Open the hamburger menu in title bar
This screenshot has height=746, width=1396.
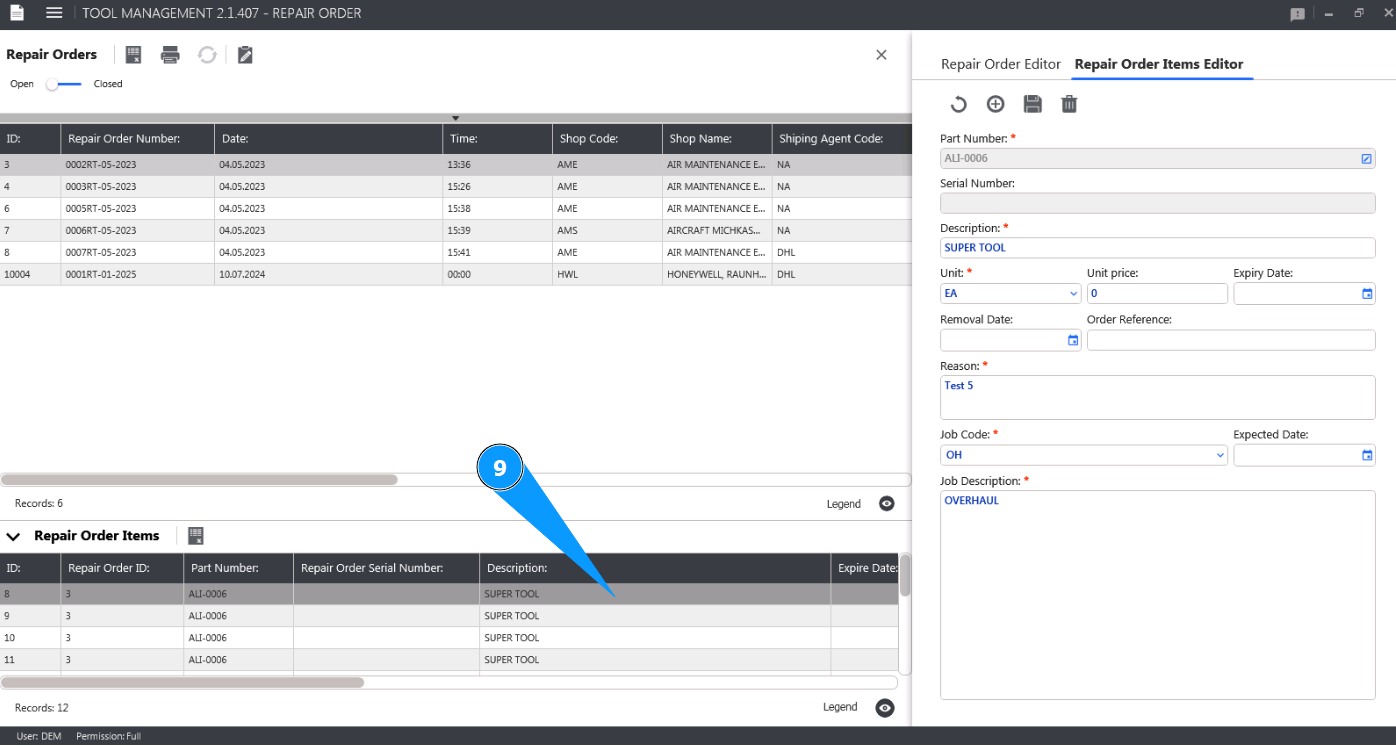[x=54, y=13]
